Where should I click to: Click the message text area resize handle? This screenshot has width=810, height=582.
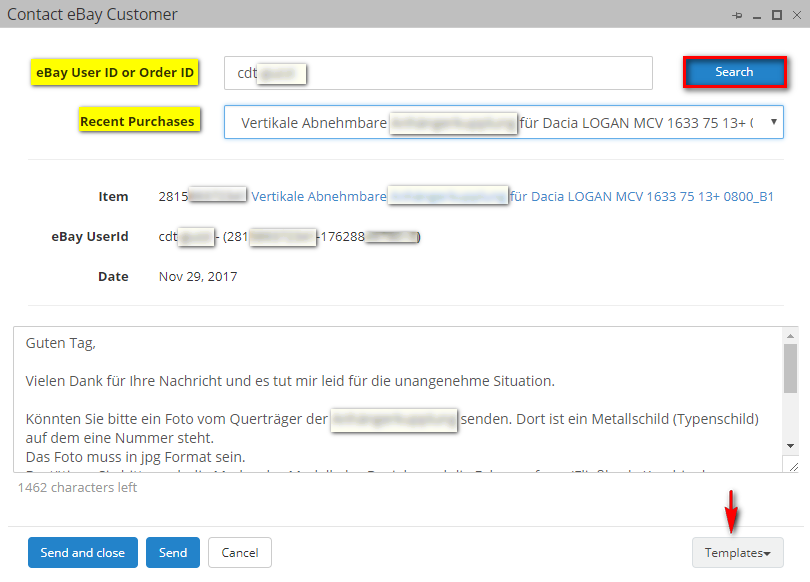(x=793, y=466)
